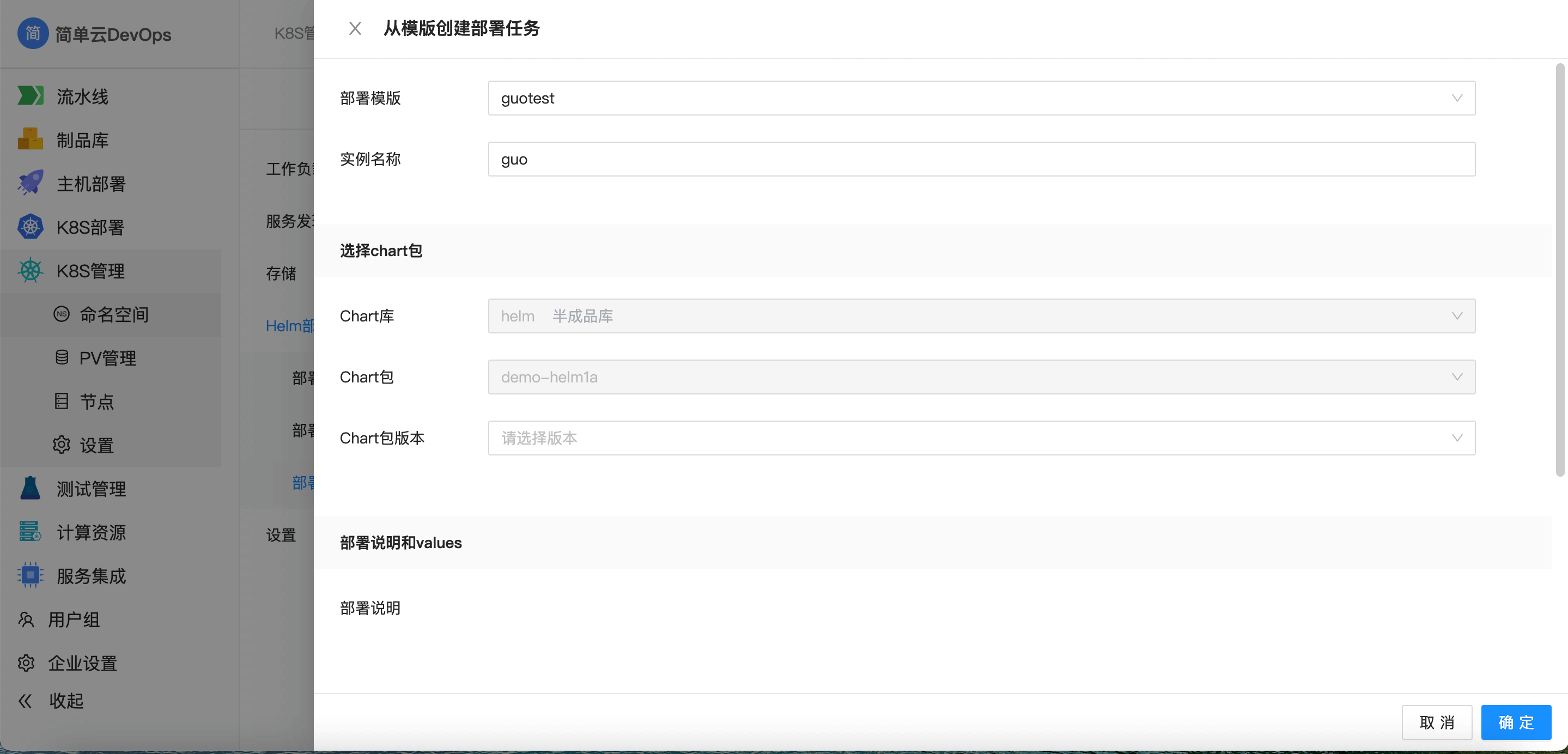Open the Chart包版本 version dropdown
This screenshot has height=754, width=1568.
(x=981, y=437)
